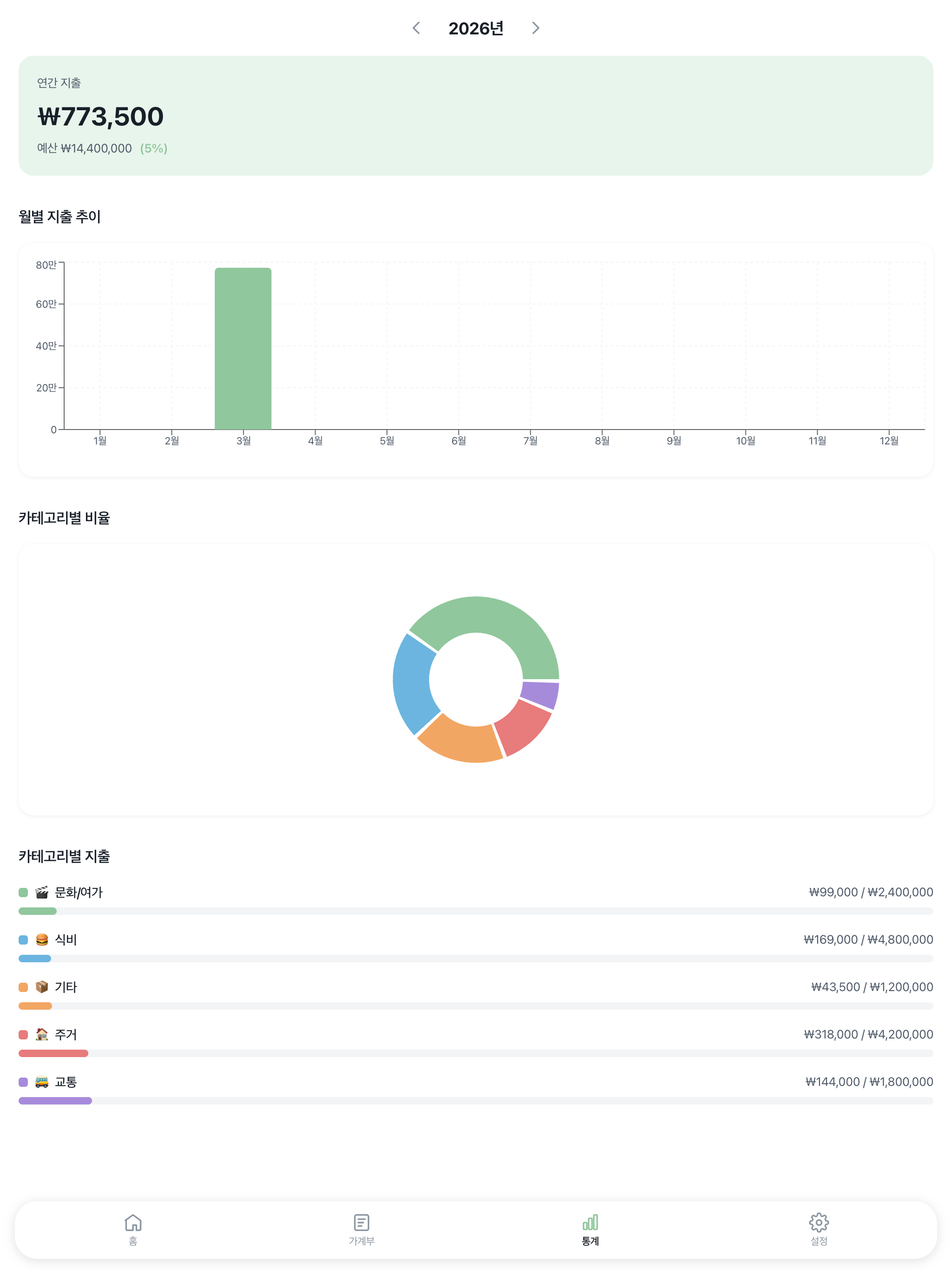
Task: Select the 설정 tab label
Action: pyautogui.click(x=819, y=1241)
